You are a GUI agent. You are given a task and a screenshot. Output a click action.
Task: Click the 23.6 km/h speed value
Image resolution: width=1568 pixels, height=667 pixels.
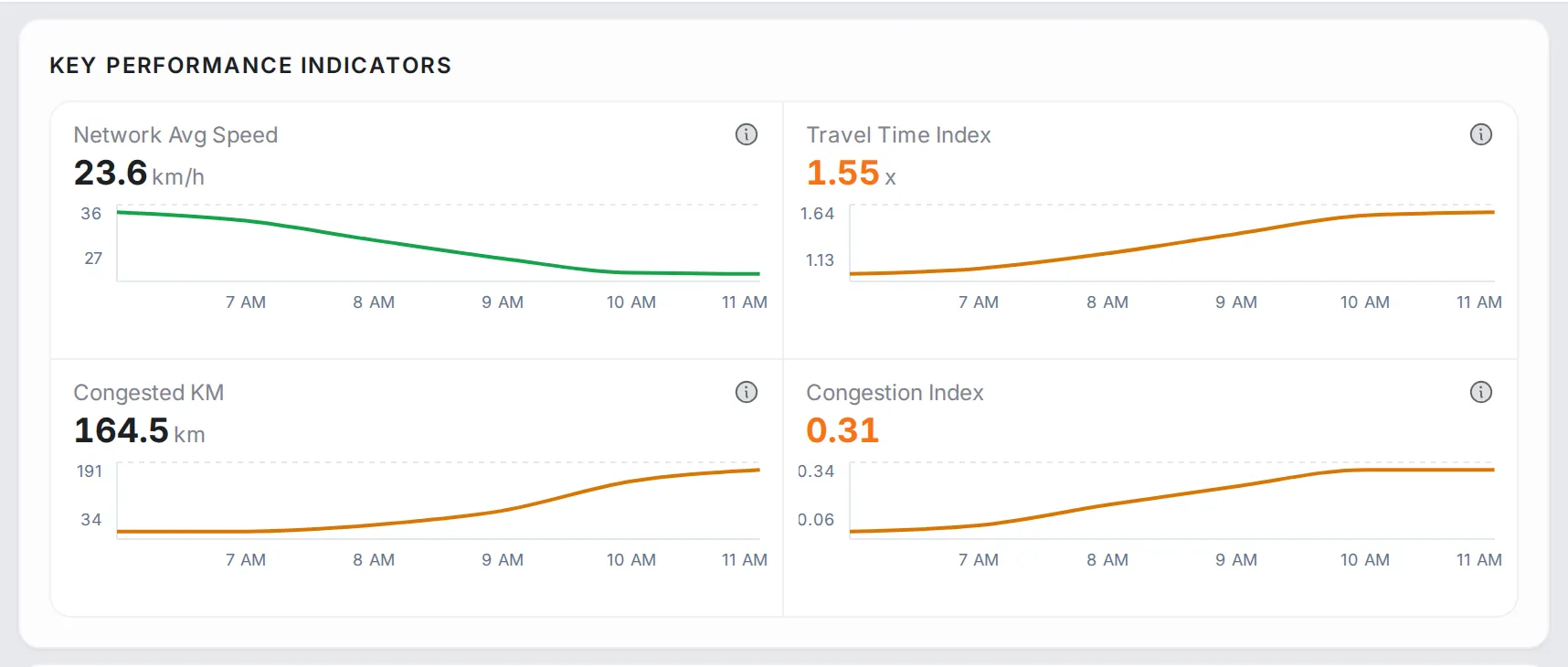[139, 173]
